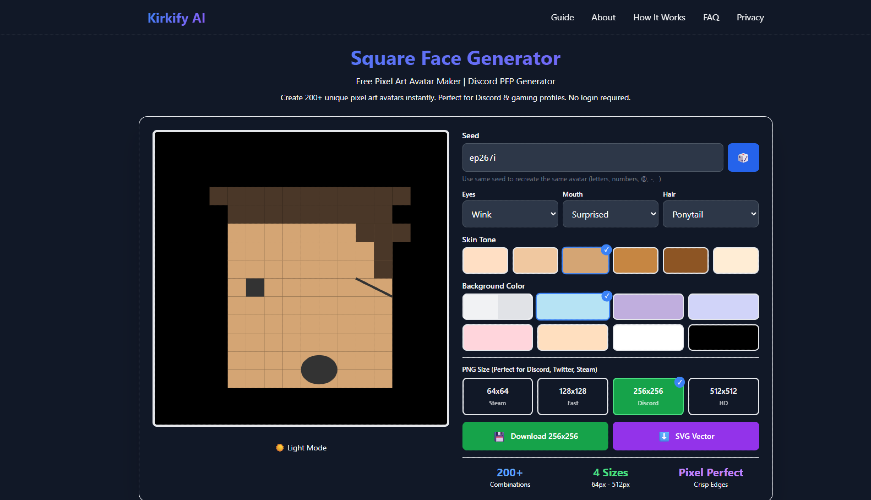Click the pixel avatar preview image
The height and width of the screenshot is (500, 871).
point(301,278)
